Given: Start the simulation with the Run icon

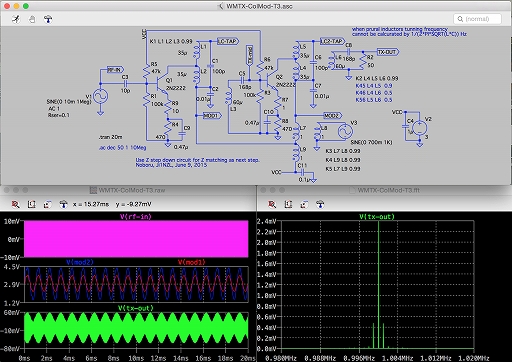Looking at the screenshot, I should click(16, 19).
